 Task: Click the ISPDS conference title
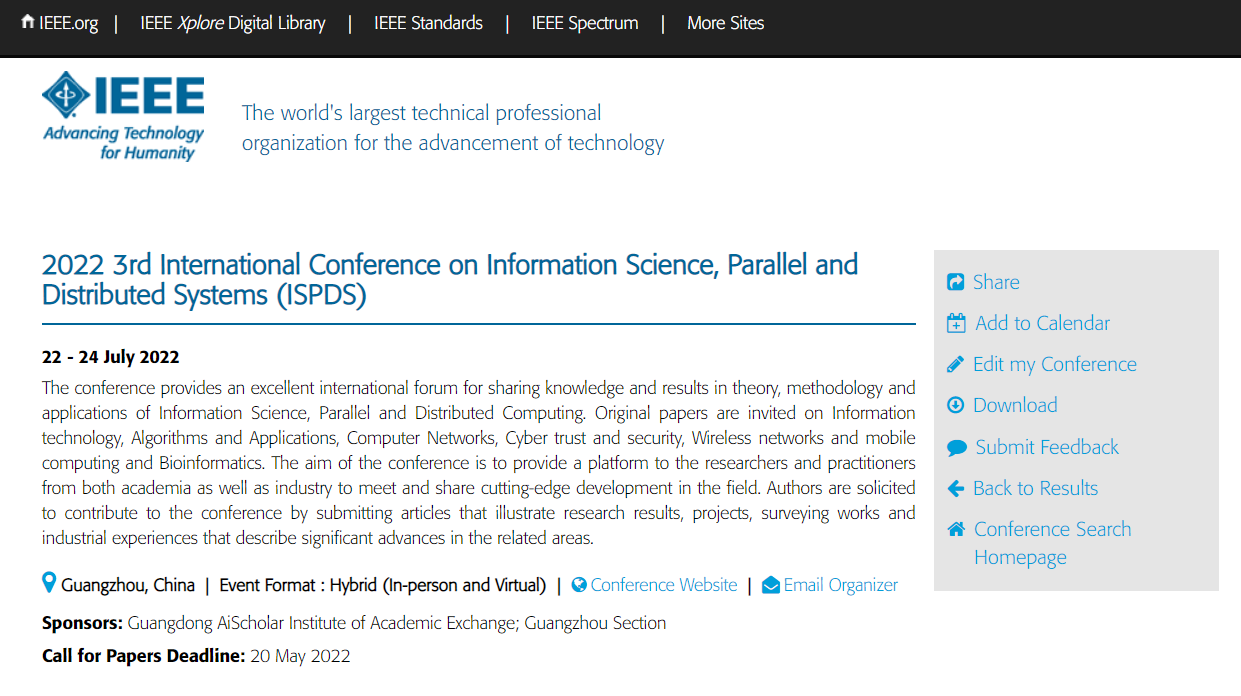click(450, 280)
